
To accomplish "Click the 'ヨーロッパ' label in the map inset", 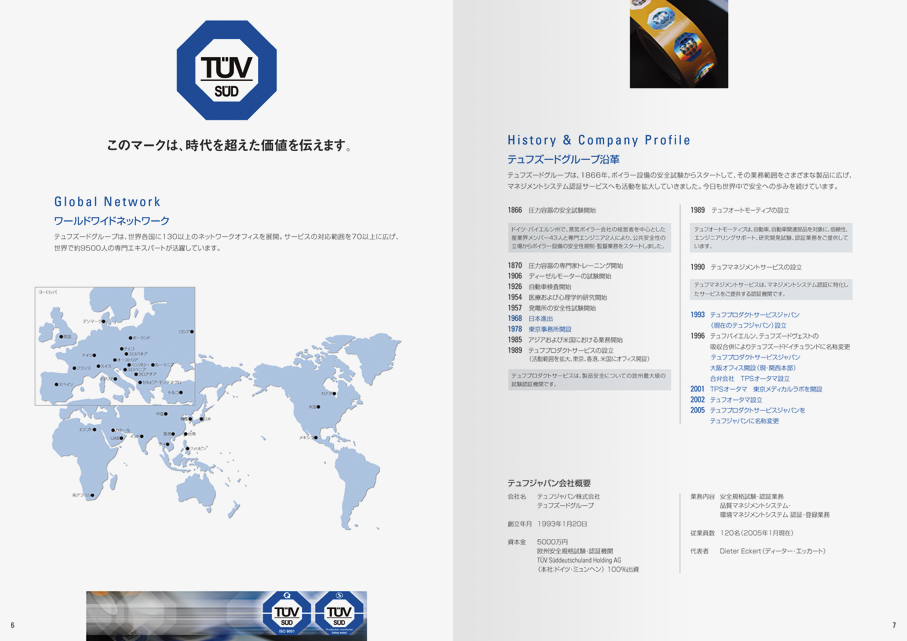I will [47, 293].
